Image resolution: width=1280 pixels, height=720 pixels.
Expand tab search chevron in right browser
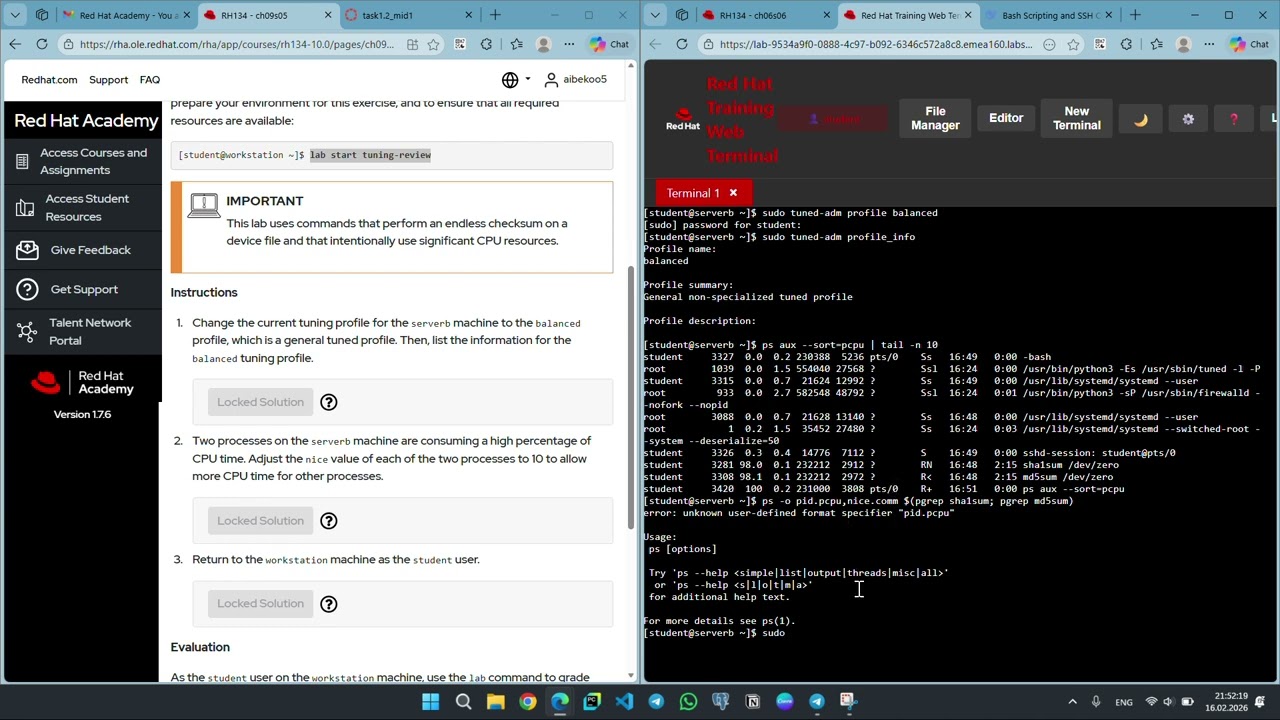(654, 15)
